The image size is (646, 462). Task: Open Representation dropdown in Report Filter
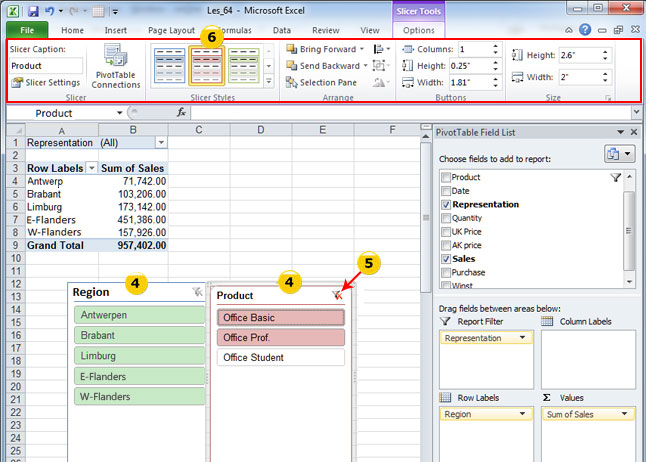[522, 338]
